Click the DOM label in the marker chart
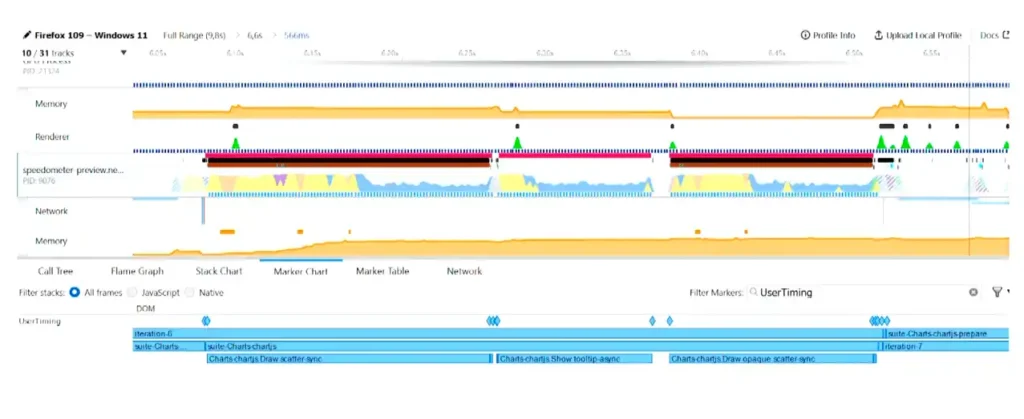 [x=146, y=308]
